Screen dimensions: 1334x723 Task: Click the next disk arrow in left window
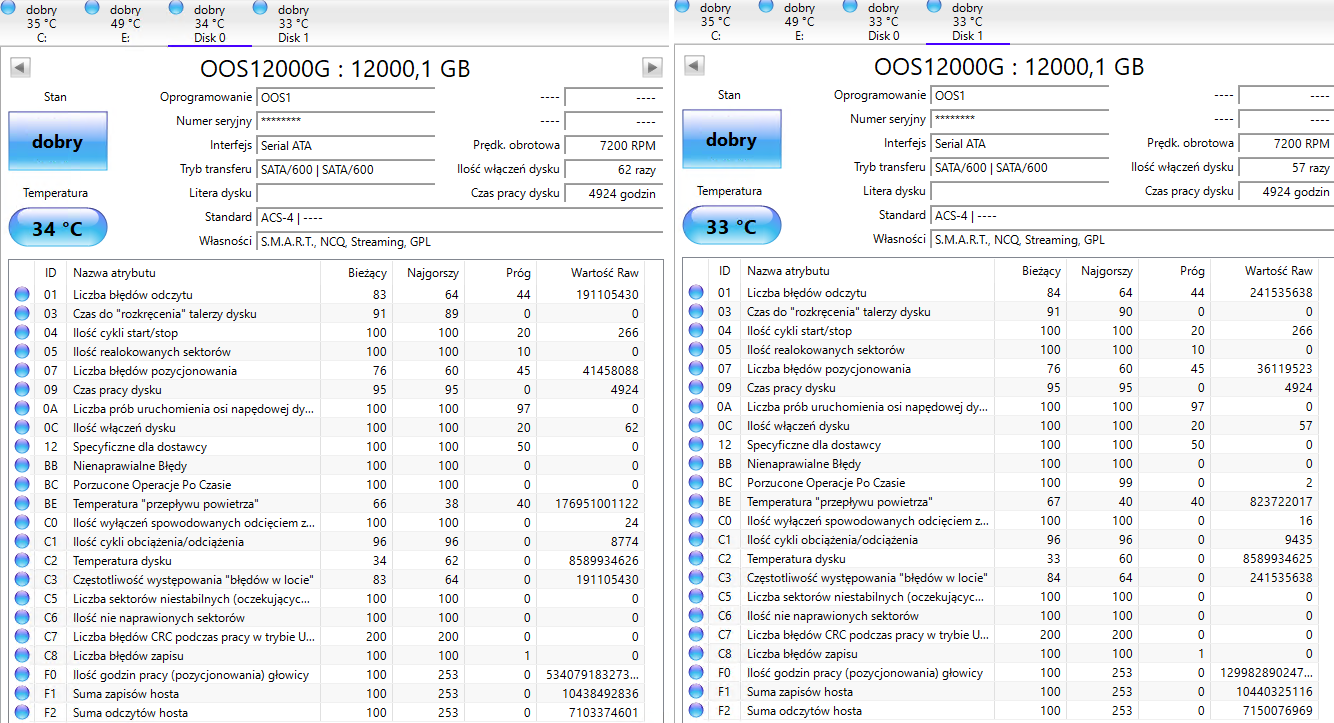[652, 67]
